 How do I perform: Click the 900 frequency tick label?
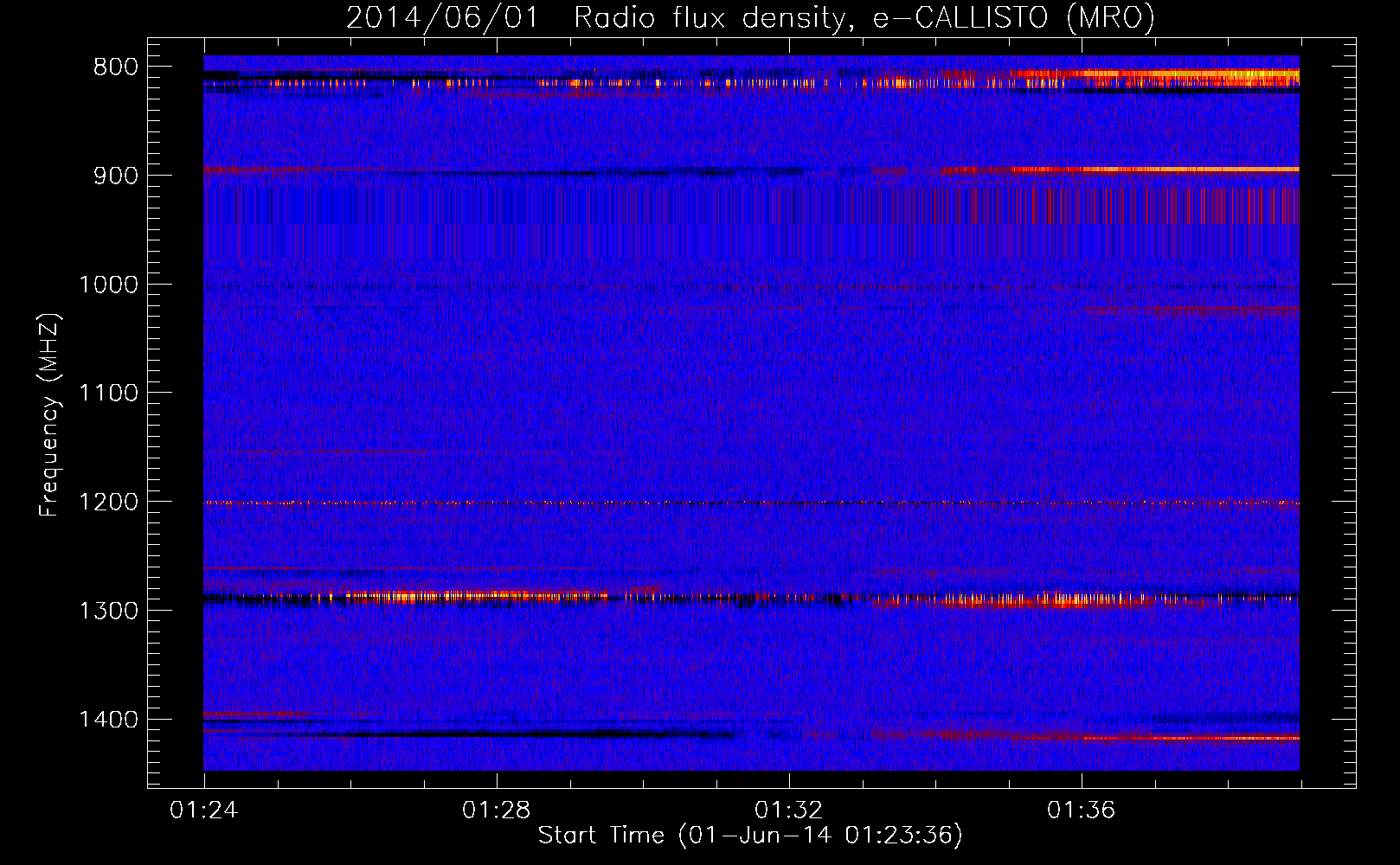point(115,176)
